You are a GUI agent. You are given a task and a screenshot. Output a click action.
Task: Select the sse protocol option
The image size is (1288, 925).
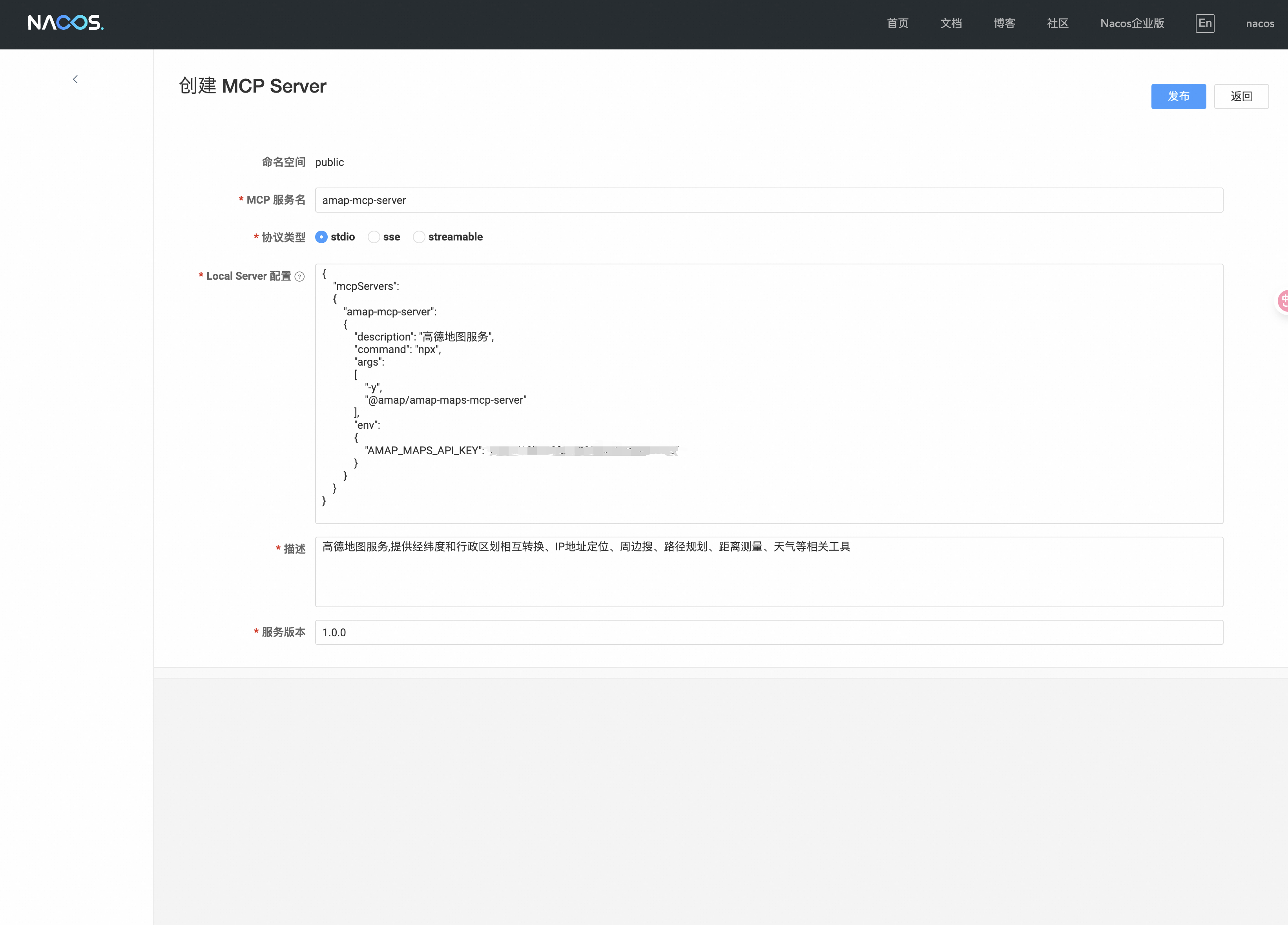pos(374,237)
